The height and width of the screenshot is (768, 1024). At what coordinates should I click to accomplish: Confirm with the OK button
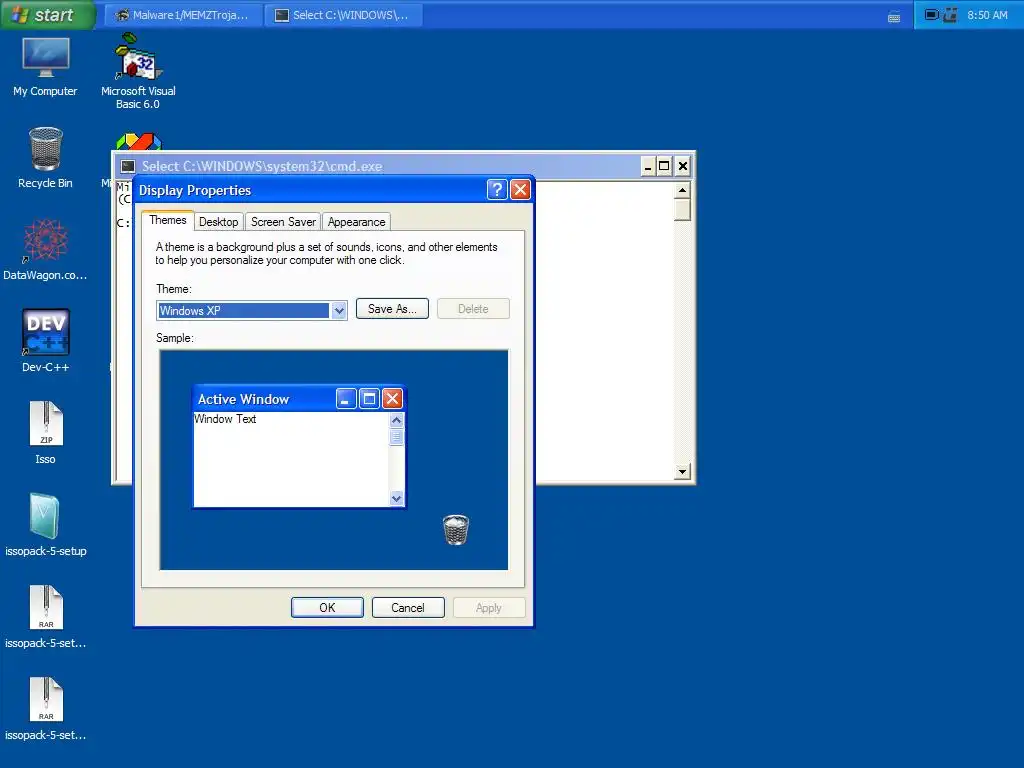[327, 607]
